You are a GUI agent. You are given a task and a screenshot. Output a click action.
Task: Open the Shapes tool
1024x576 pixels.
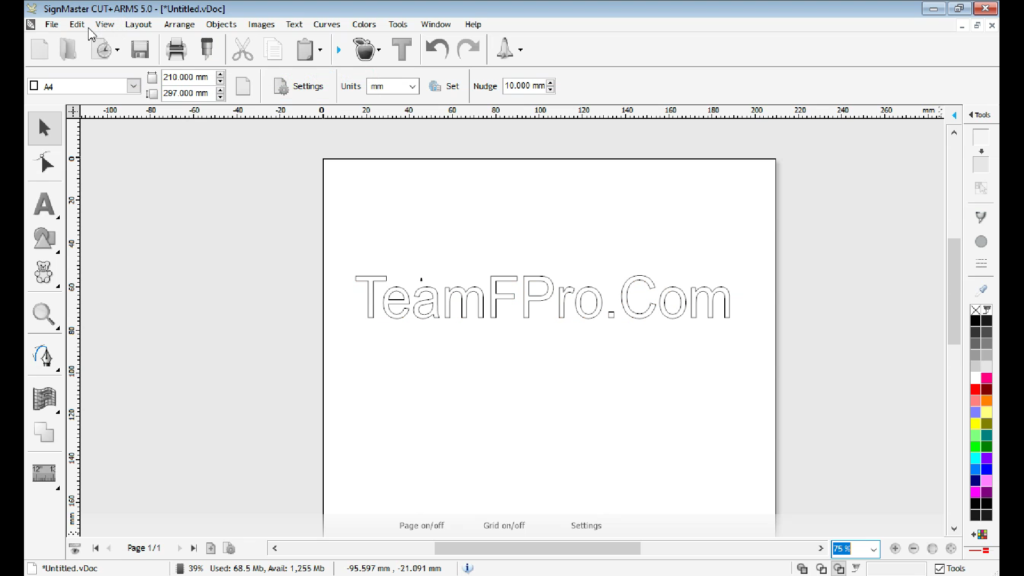44,239
